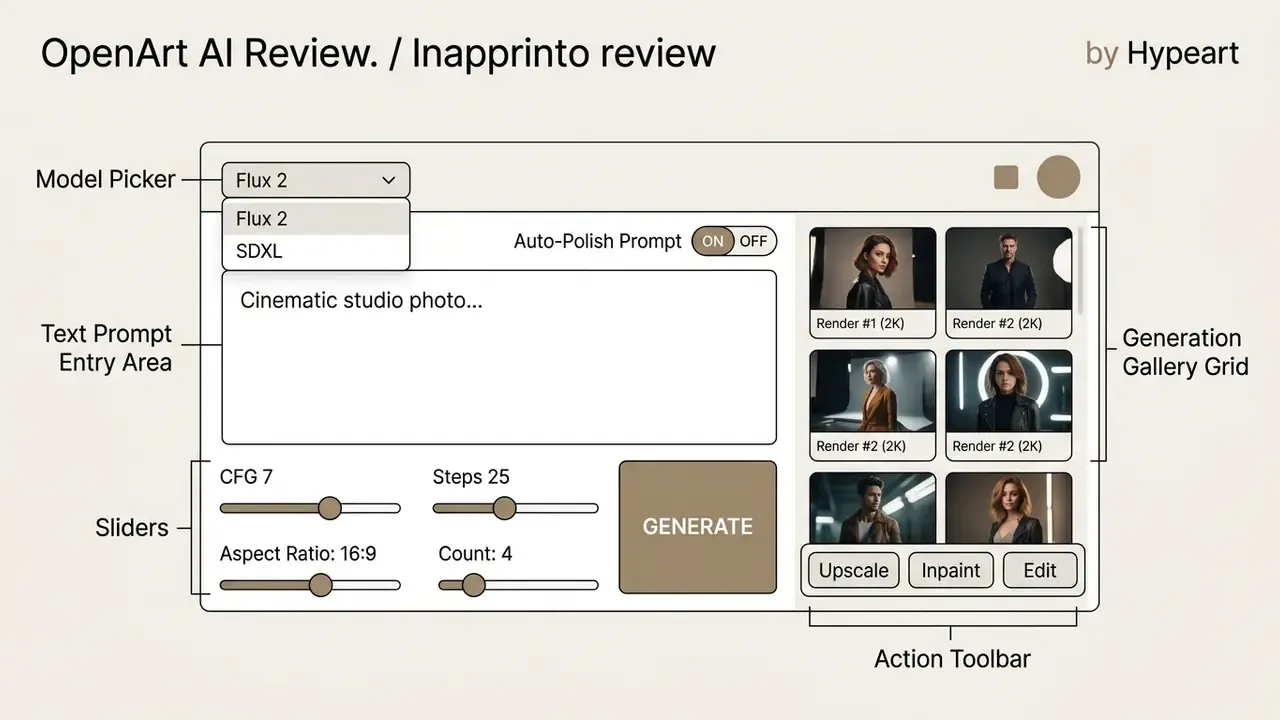1280x720 pixels.
Task: Open the Flux 2 model picker dropdown
Action: click(x=315, y=180)
